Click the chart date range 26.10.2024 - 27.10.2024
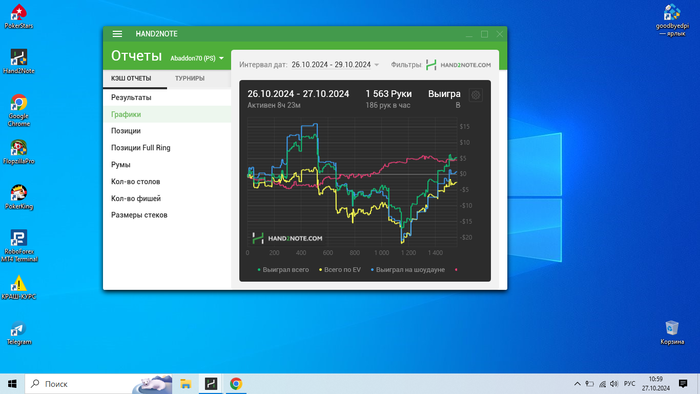The height and width of the screenshot is (394, 700). point(298,94)
